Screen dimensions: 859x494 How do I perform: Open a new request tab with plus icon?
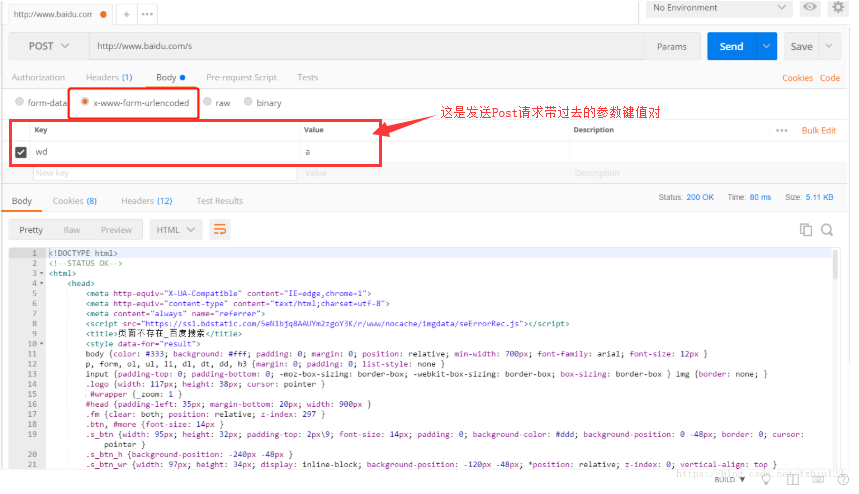pos(127,14)
